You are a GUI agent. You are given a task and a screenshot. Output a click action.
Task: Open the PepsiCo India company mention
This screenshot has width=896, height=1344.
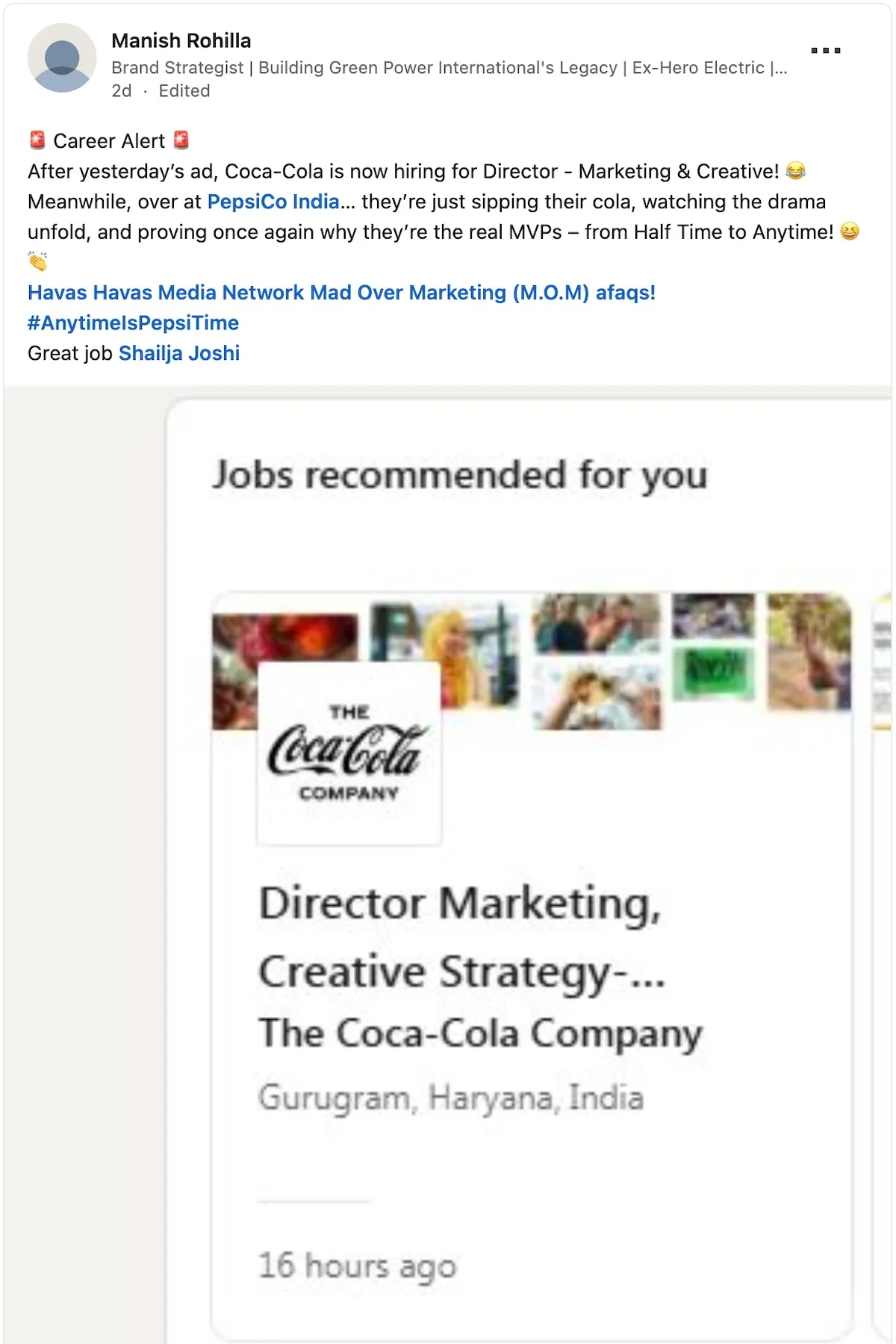[x=273, y=202]
